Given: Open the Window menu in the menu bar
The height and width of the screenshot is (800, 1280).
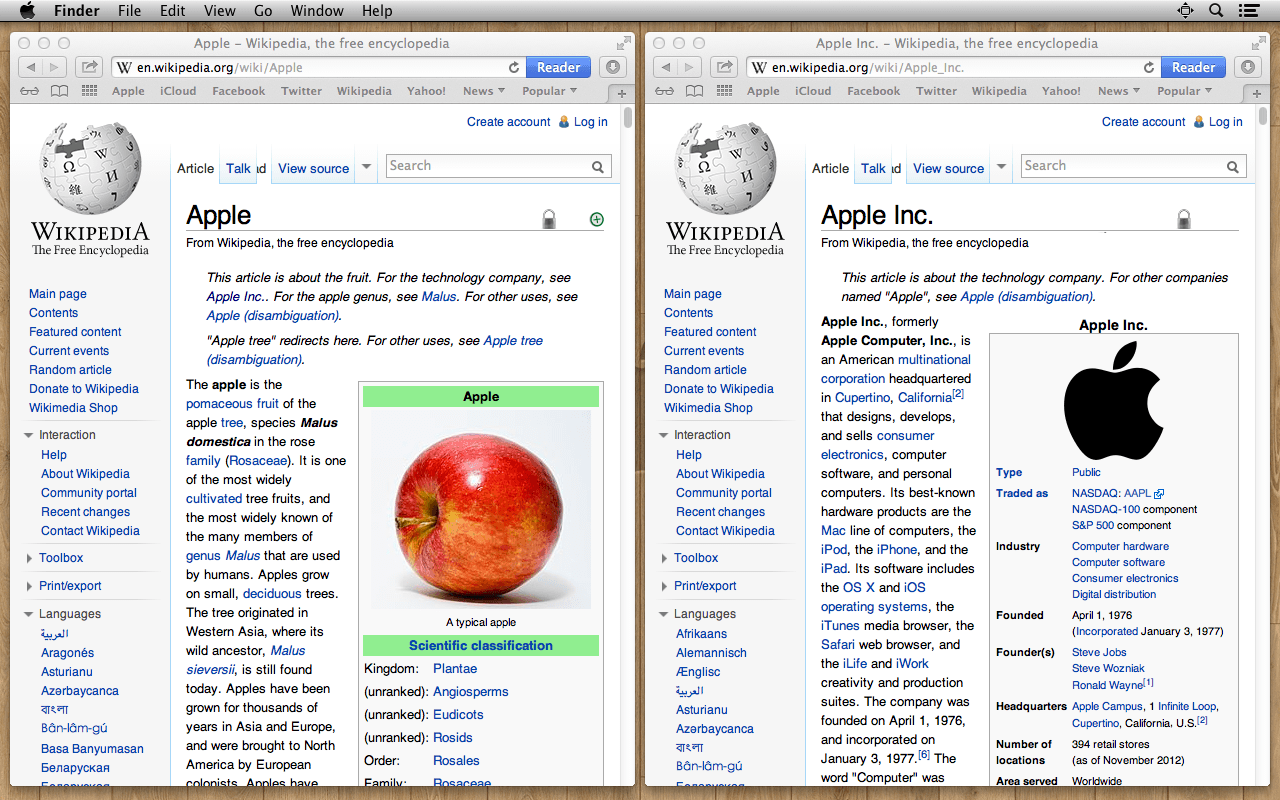Looking at the screenshot, I should click(x=316, y=11).
